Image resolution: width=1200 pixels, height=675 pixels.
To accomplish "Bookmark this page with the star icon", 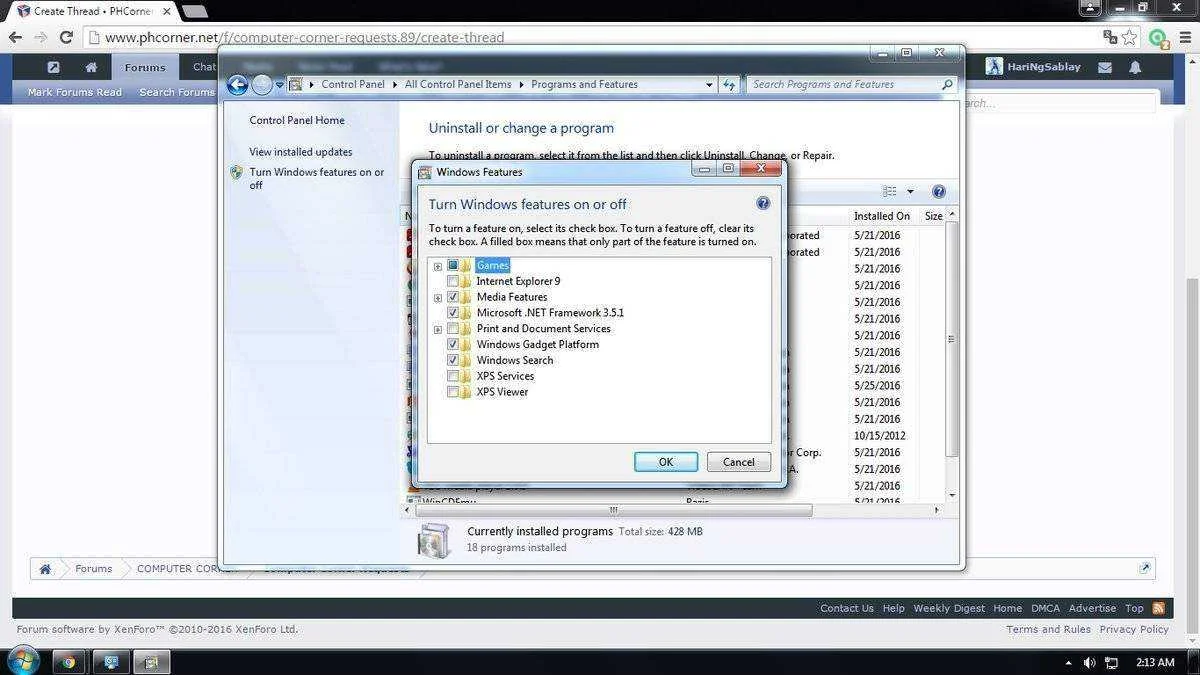I will tap(1129, 37).
